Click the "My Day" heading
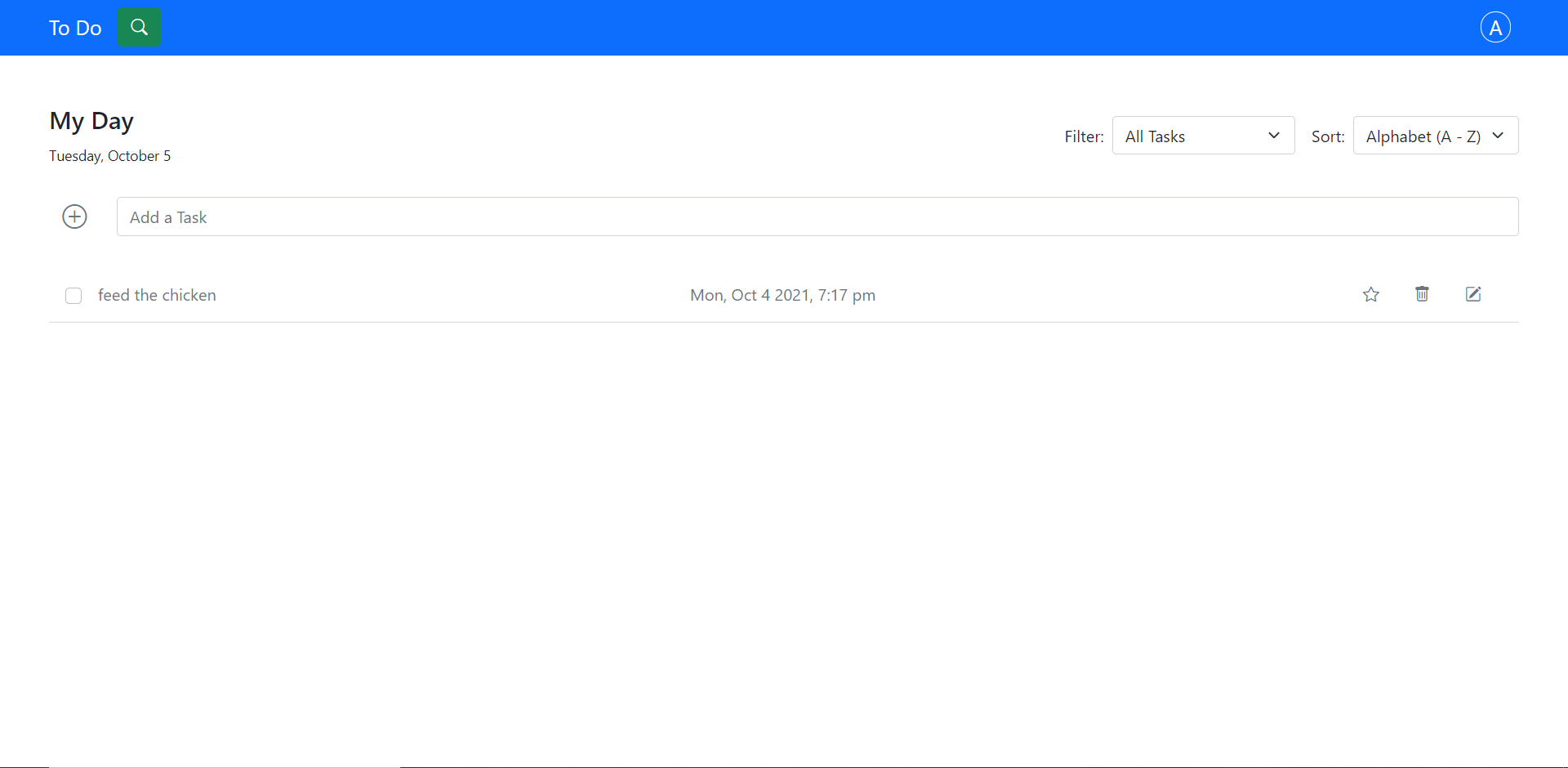Screen dimensions: 1568x768 [x=91, y=121]
